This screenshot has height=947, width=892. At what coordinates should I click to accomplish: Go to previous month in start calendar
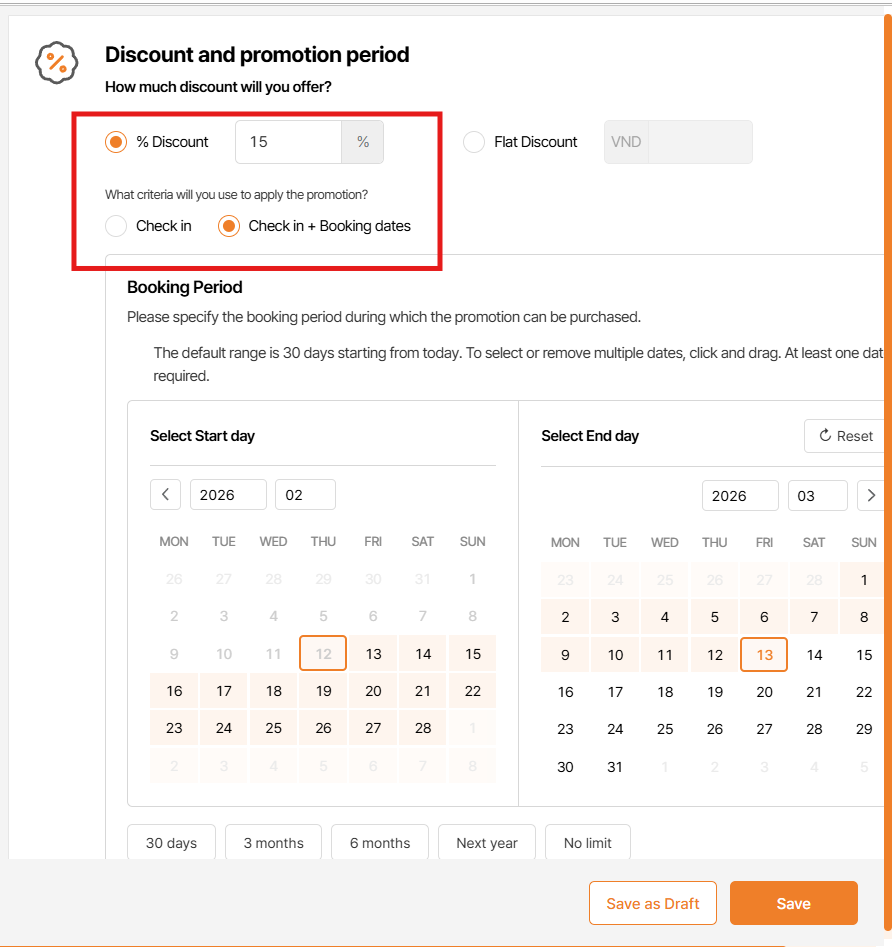(x=165, y=495)
